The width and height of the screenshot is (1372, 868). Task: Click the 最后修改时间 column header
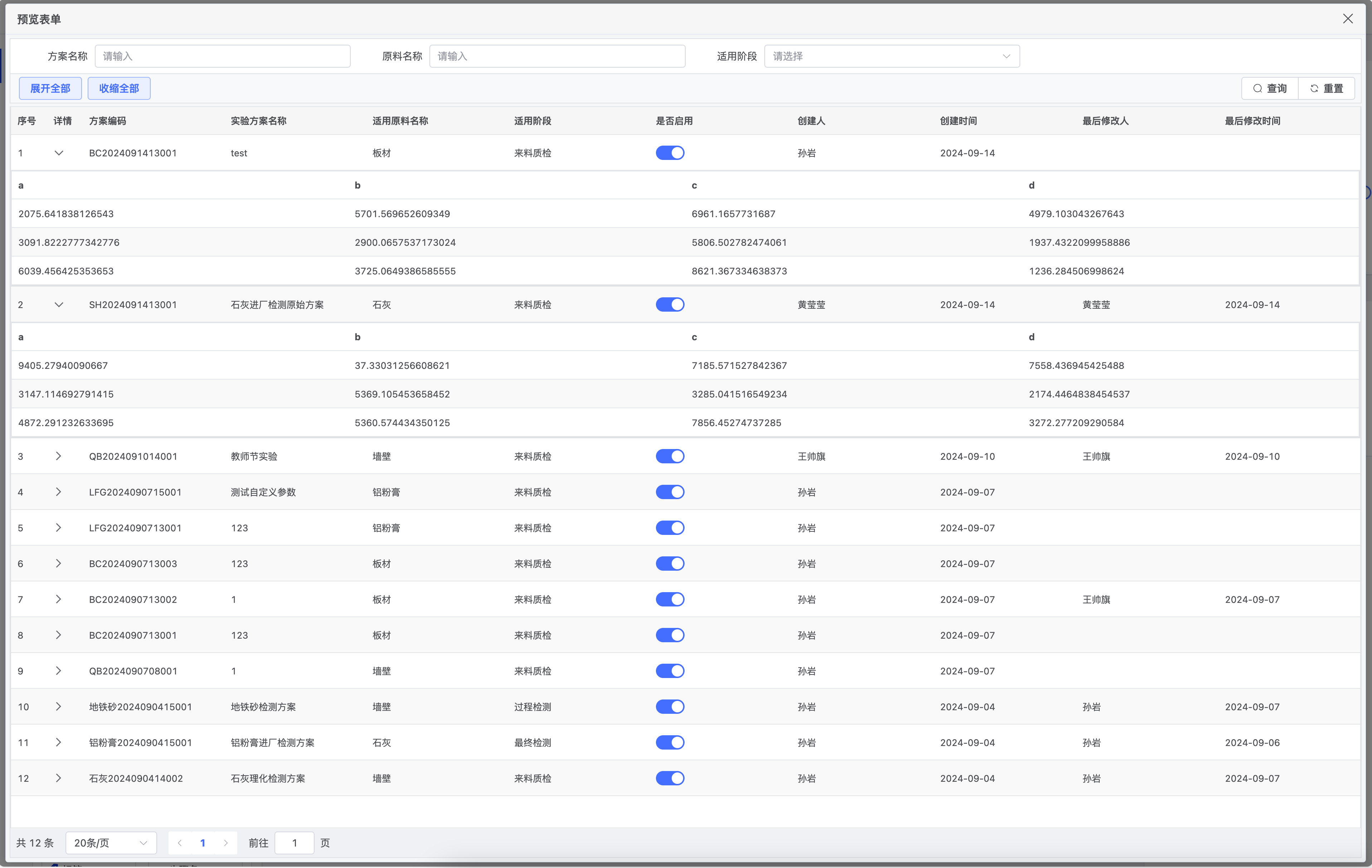(x=1252, y=121)
